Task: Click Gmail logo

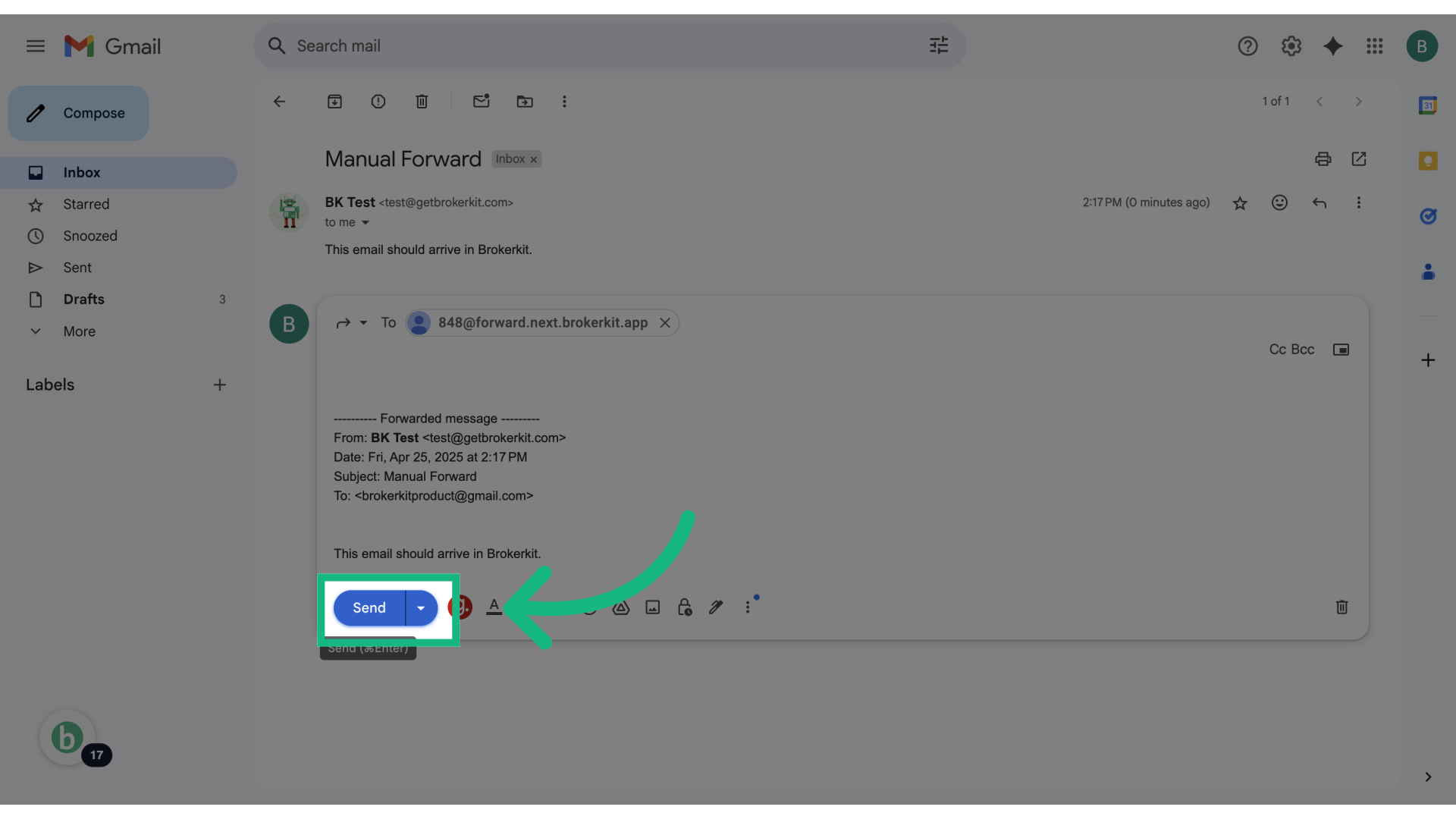Action: pyautogui.click(x=112, y=46)
